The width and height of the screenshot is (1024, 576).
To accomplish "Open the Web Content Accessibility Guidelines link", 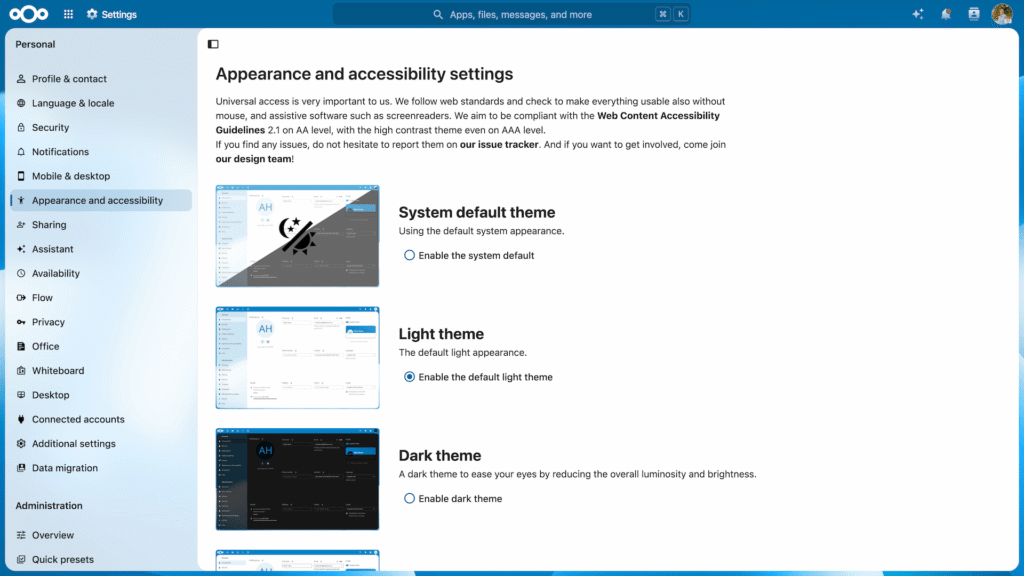I will click(x=658, y=116).
